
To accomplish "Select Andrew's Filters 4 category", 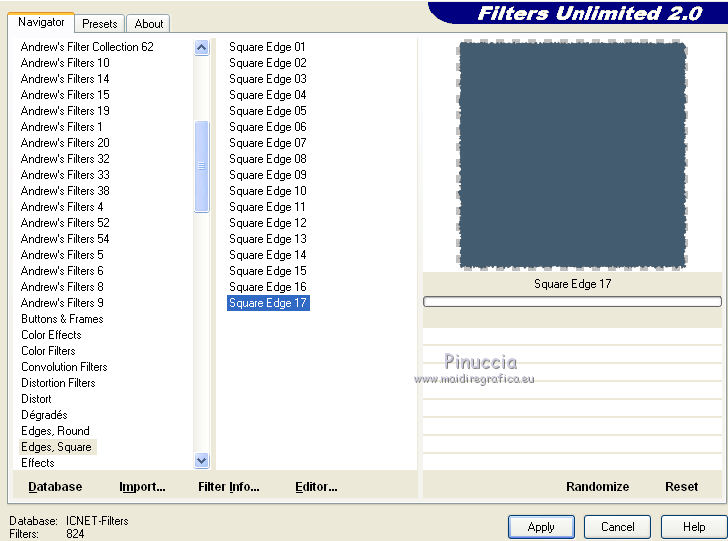I will pos(62,207).
